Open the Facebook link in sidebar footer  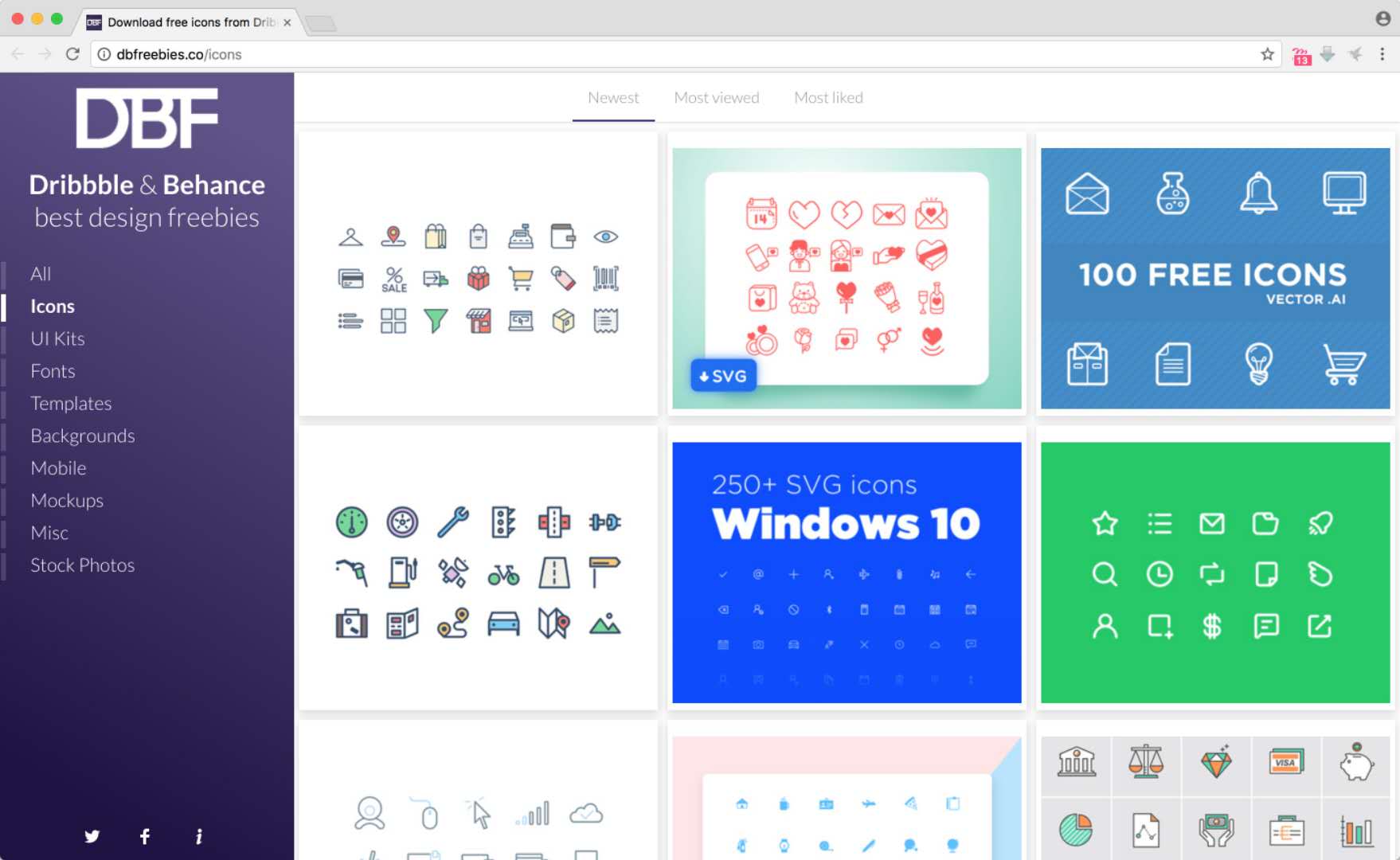145,836
